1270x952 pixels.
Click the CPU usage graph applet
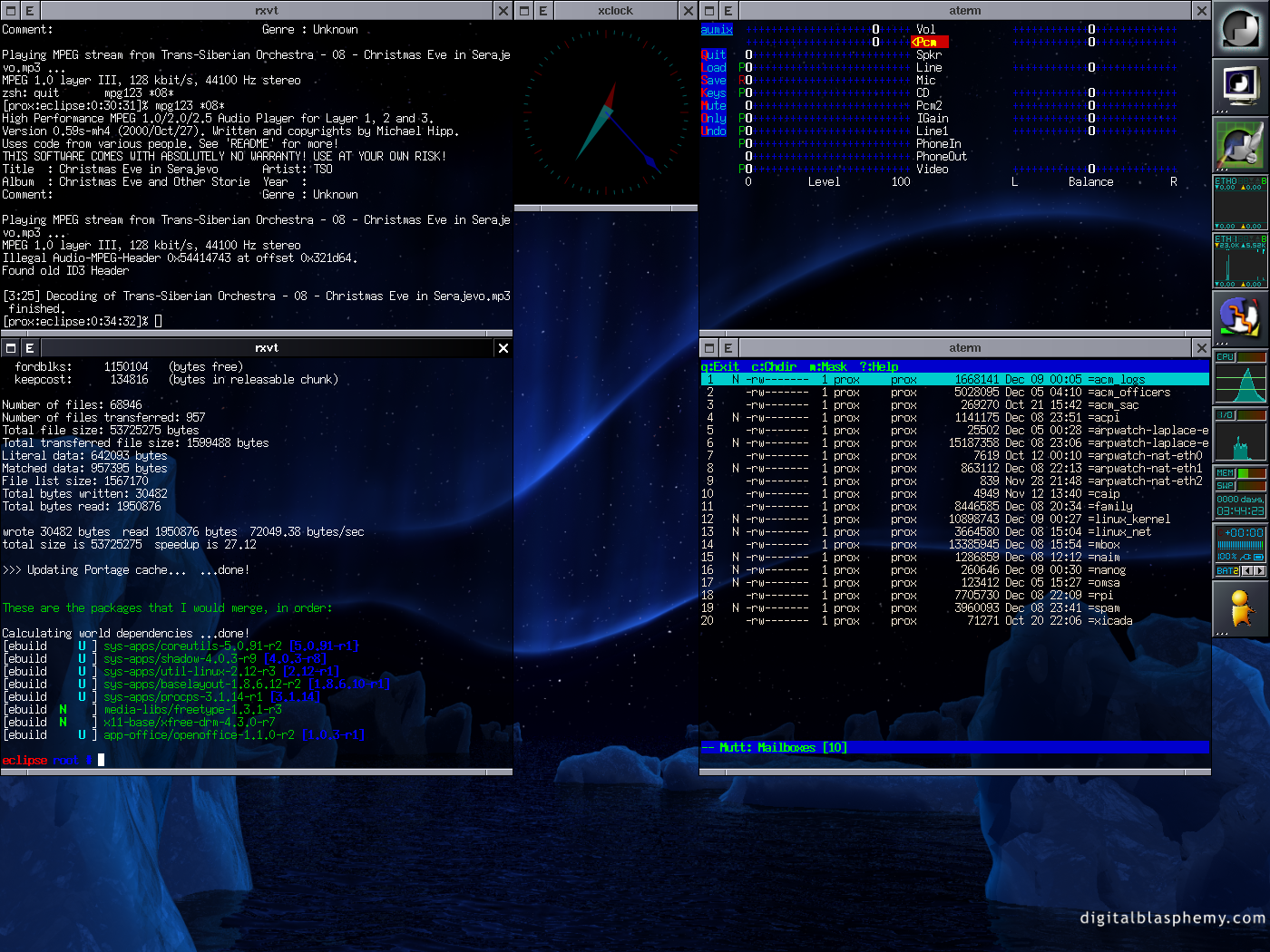pos(1240,377)
